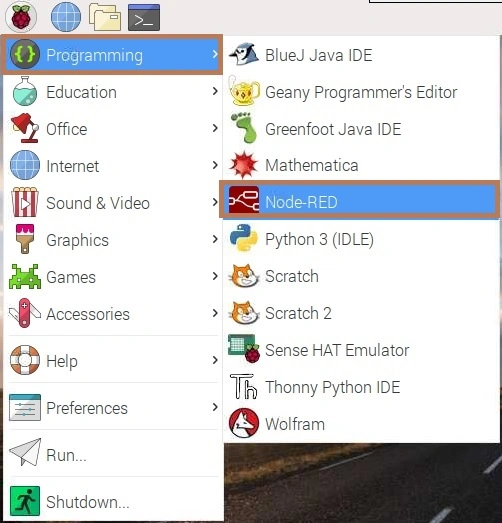The width and height of the screenshot is (502, 523).
Task: Click the Preferences sliders icon
Action: click(x=25, y=407)
